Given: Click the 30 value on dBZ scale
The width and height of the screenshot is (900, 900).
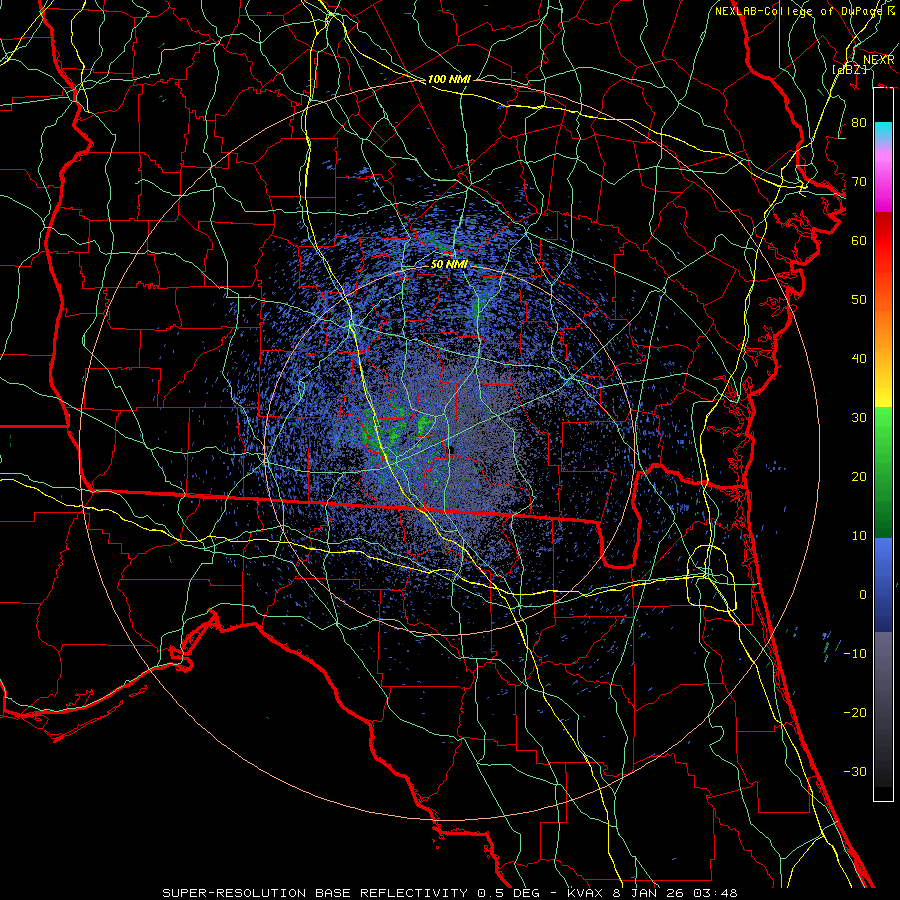Looking at the screenshot, I should 859,418.
